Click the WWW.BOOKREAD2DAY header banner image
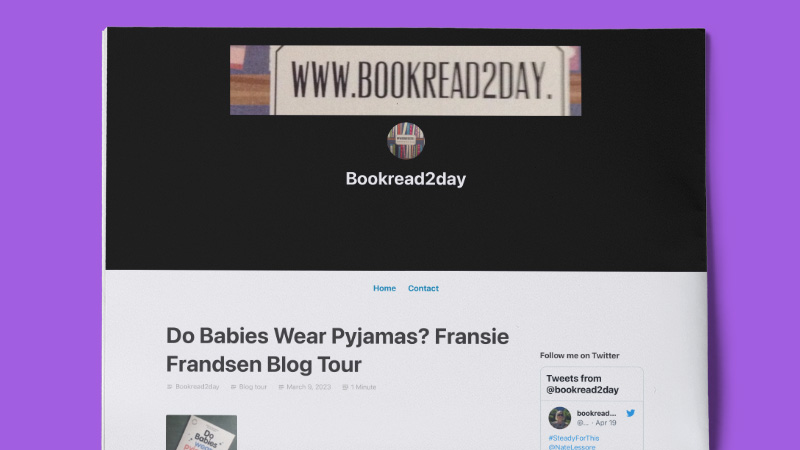 pyautogui.click(x=406, y=80)
